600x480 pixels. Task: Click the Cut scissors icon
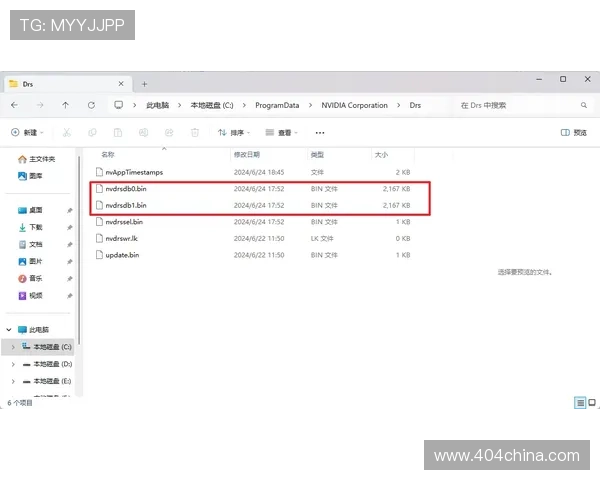[x=67, y=132]
